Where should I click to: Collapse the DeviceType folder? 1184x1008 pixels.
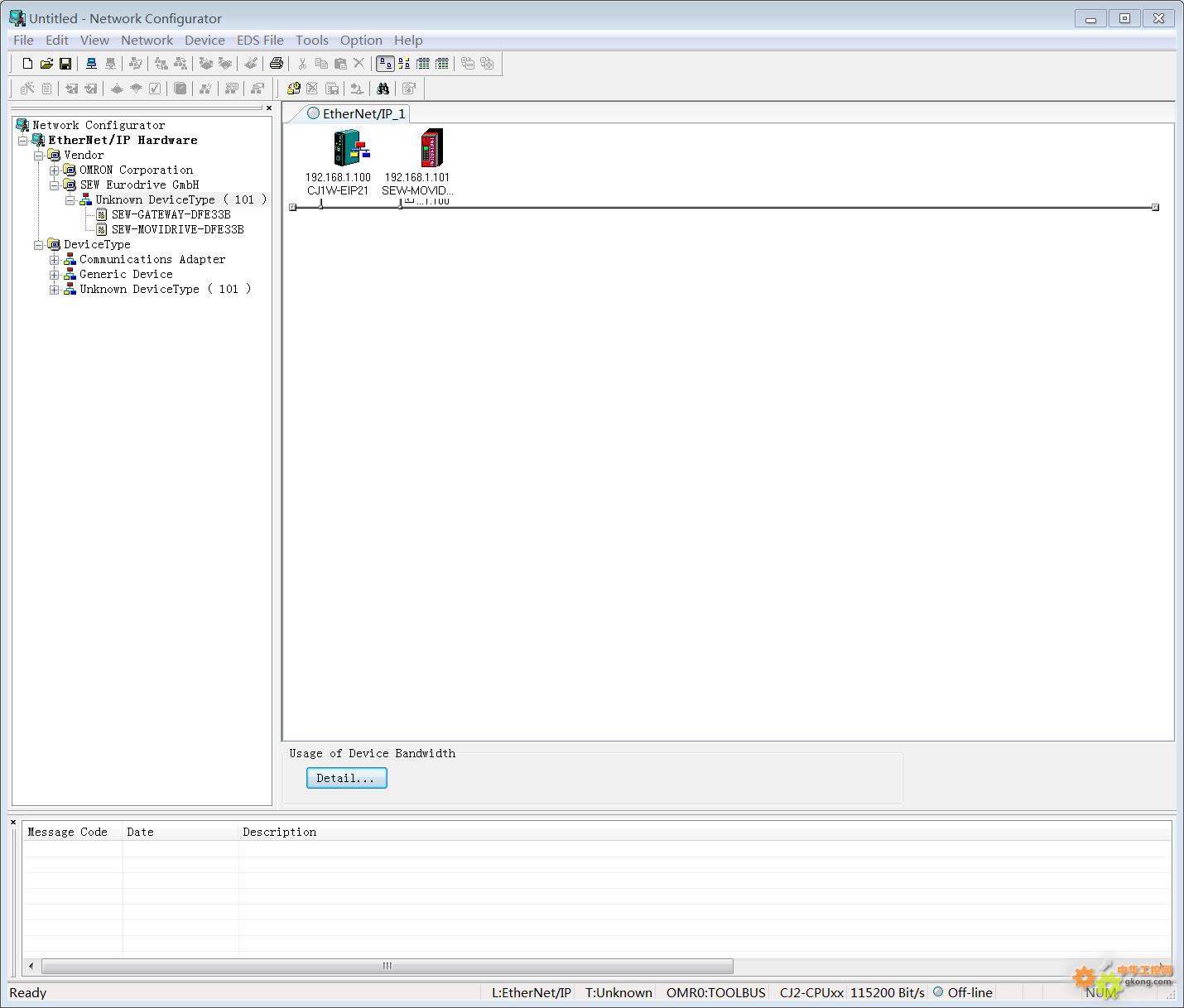[39, 245]
